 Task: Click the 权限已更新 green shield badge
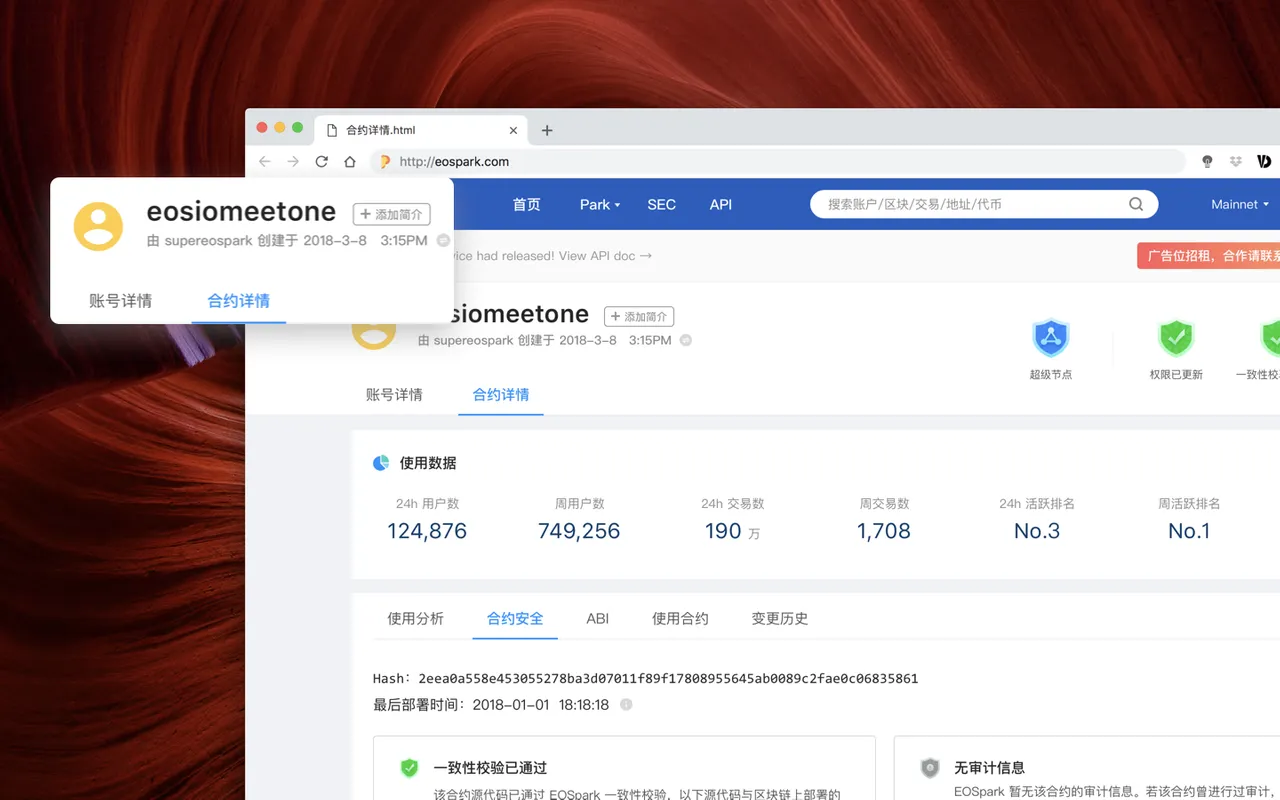[1176, 339]
